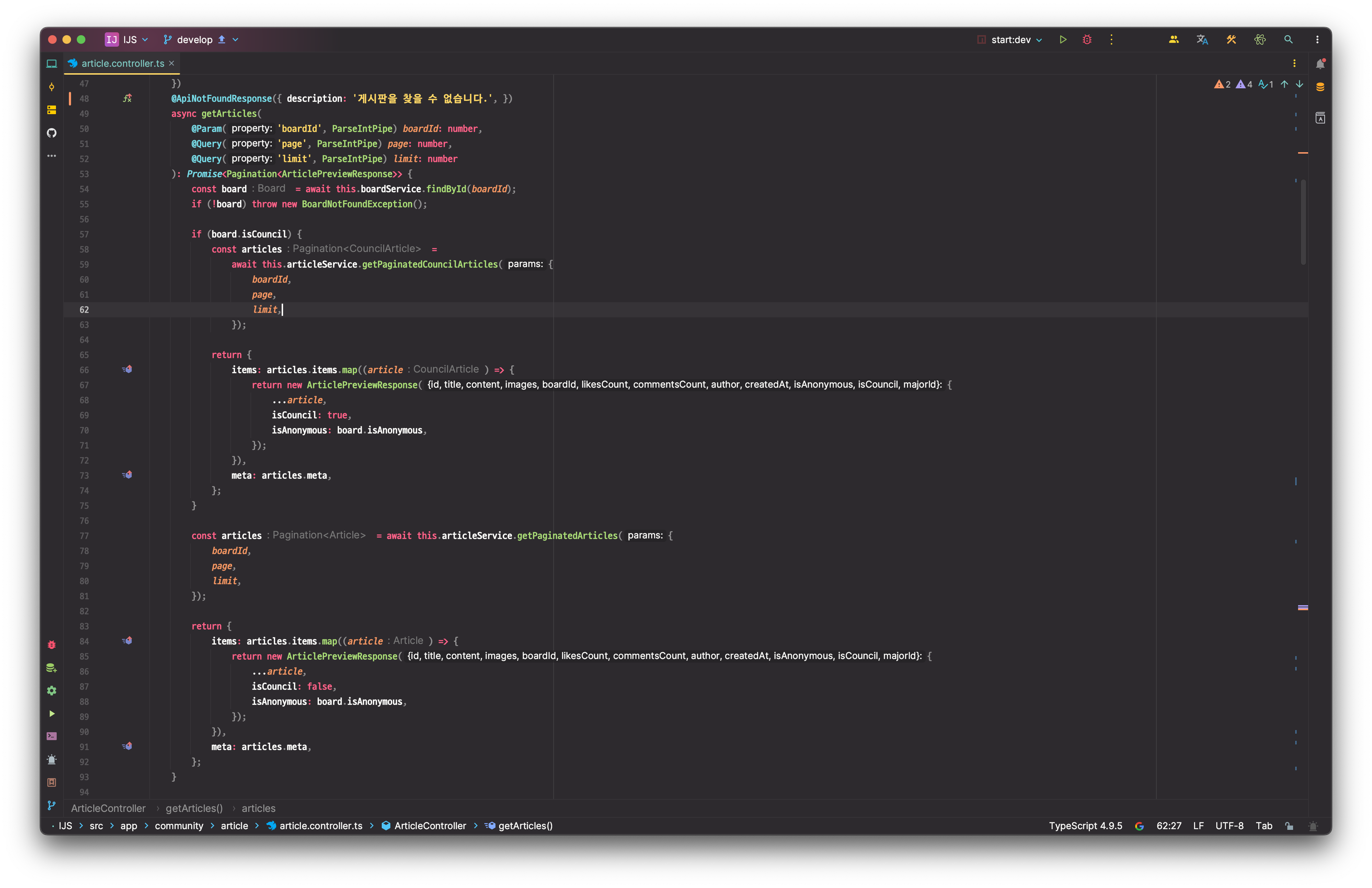Start debugging with the bug icon

click(x=1087, y=40)
